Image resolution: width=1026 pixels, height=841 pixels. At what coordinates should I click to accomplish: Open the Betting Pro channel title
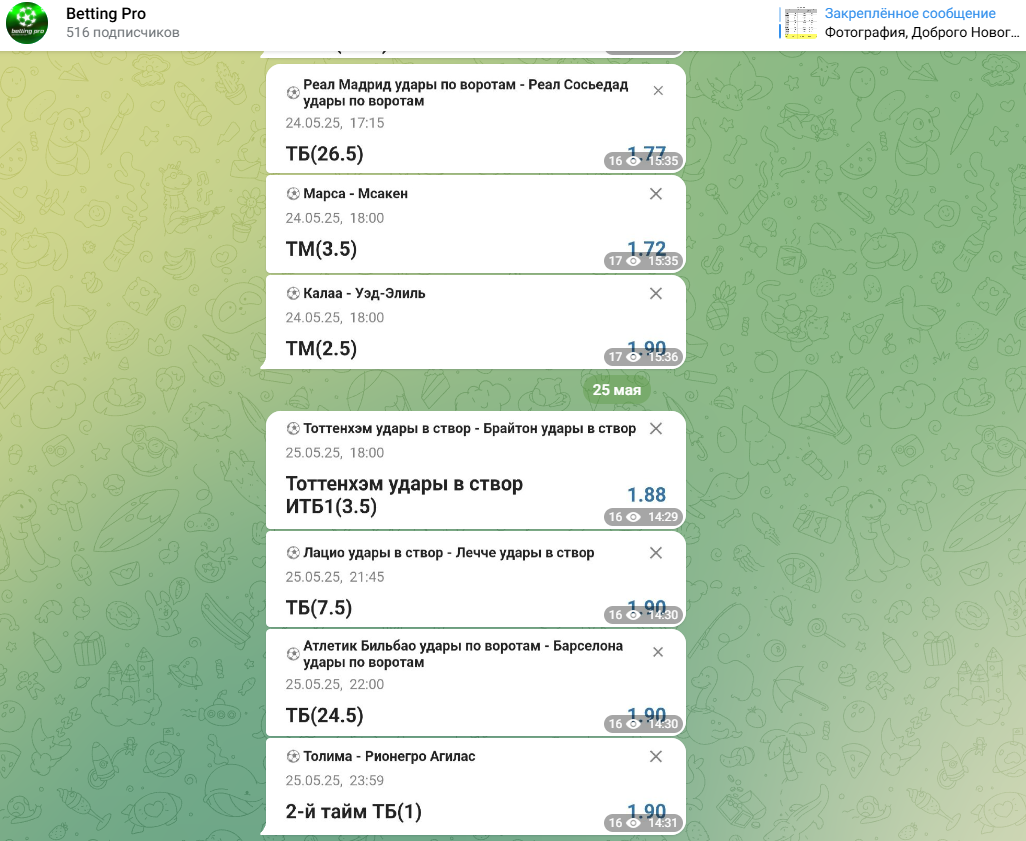click(x=106, y=14)
